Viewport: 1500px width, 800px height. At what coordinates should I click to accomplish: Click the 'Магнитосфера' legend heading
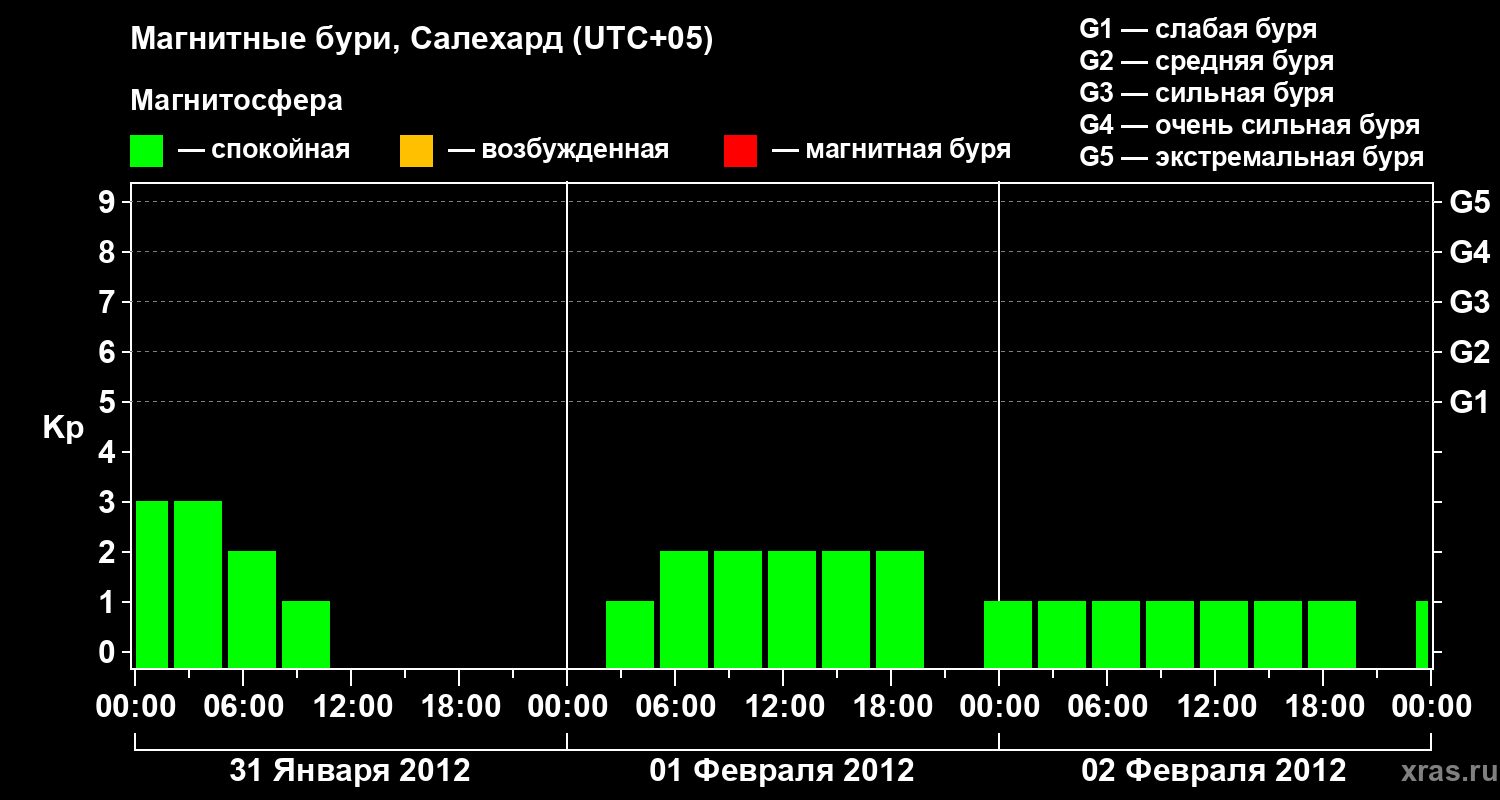[237, 101]
